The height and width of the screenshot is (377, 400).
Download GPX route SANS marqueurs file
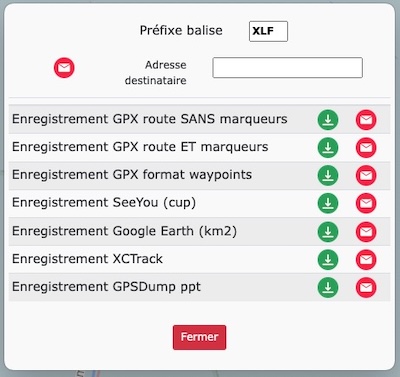pyautogui.click(x=328, y=120)
